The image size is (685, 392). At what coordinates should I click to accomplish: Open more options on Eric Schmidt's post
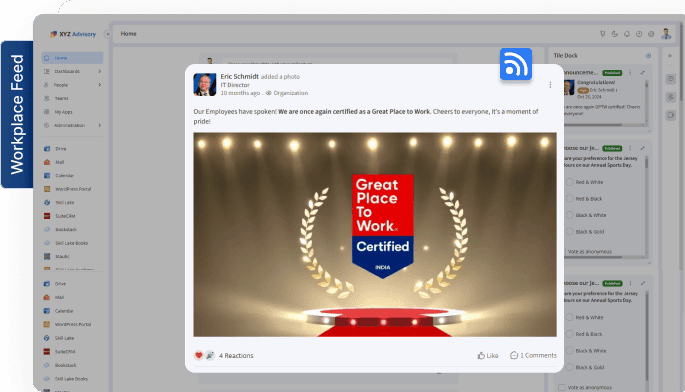[x=550, y=85]
